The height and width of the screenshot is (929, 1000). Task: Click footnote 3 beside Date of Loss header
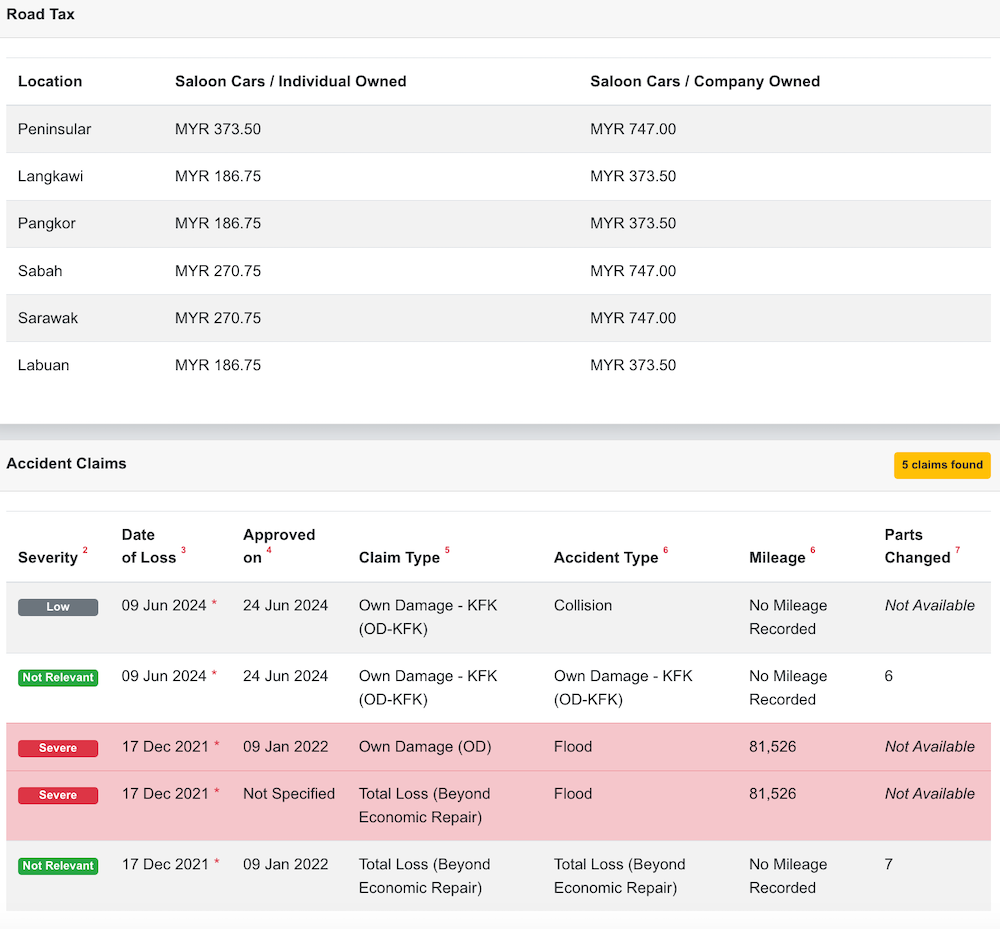[183, 551]
